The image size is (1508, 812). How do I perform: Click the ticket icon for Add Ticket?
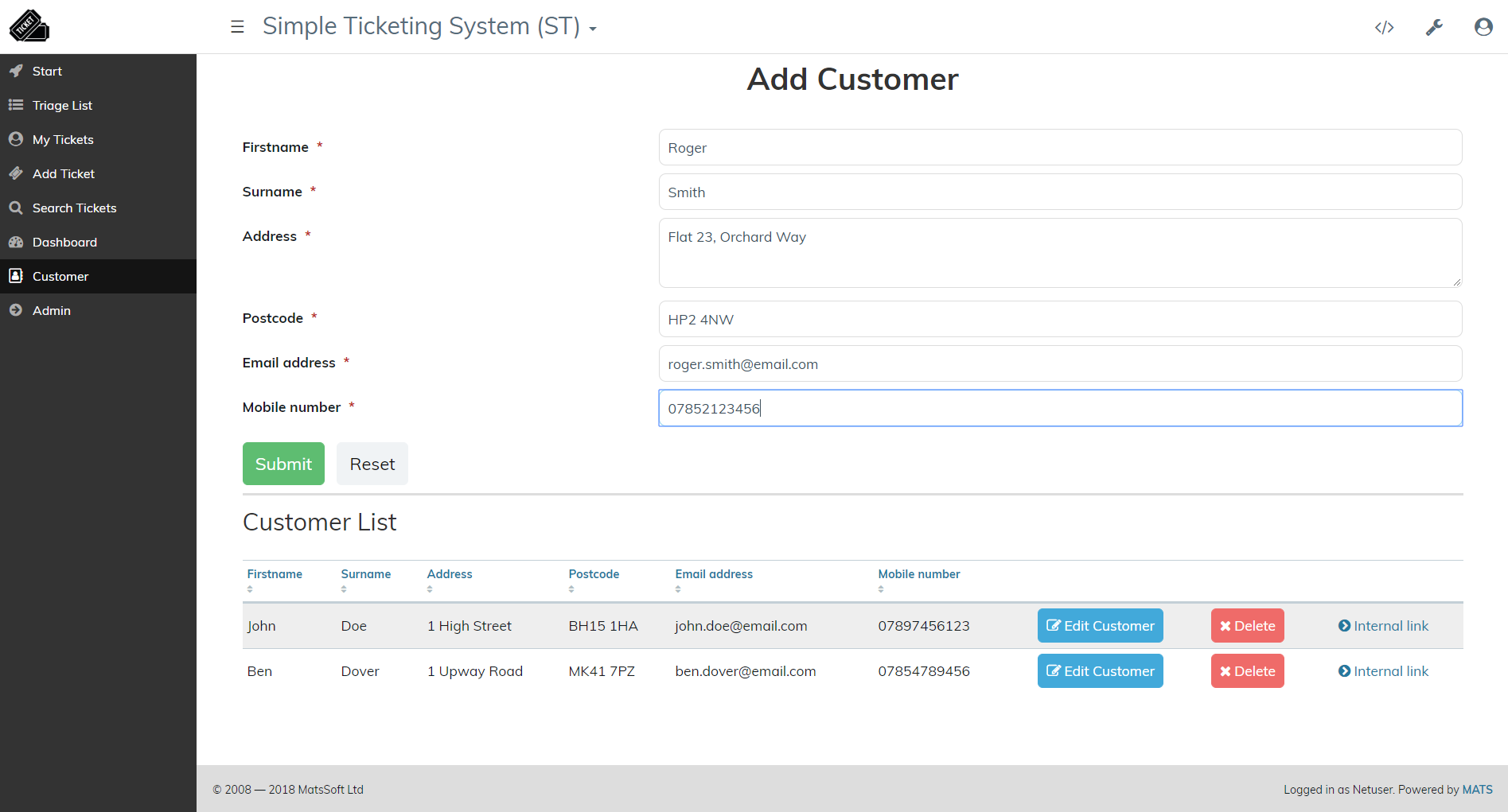[x=16, y=173]
